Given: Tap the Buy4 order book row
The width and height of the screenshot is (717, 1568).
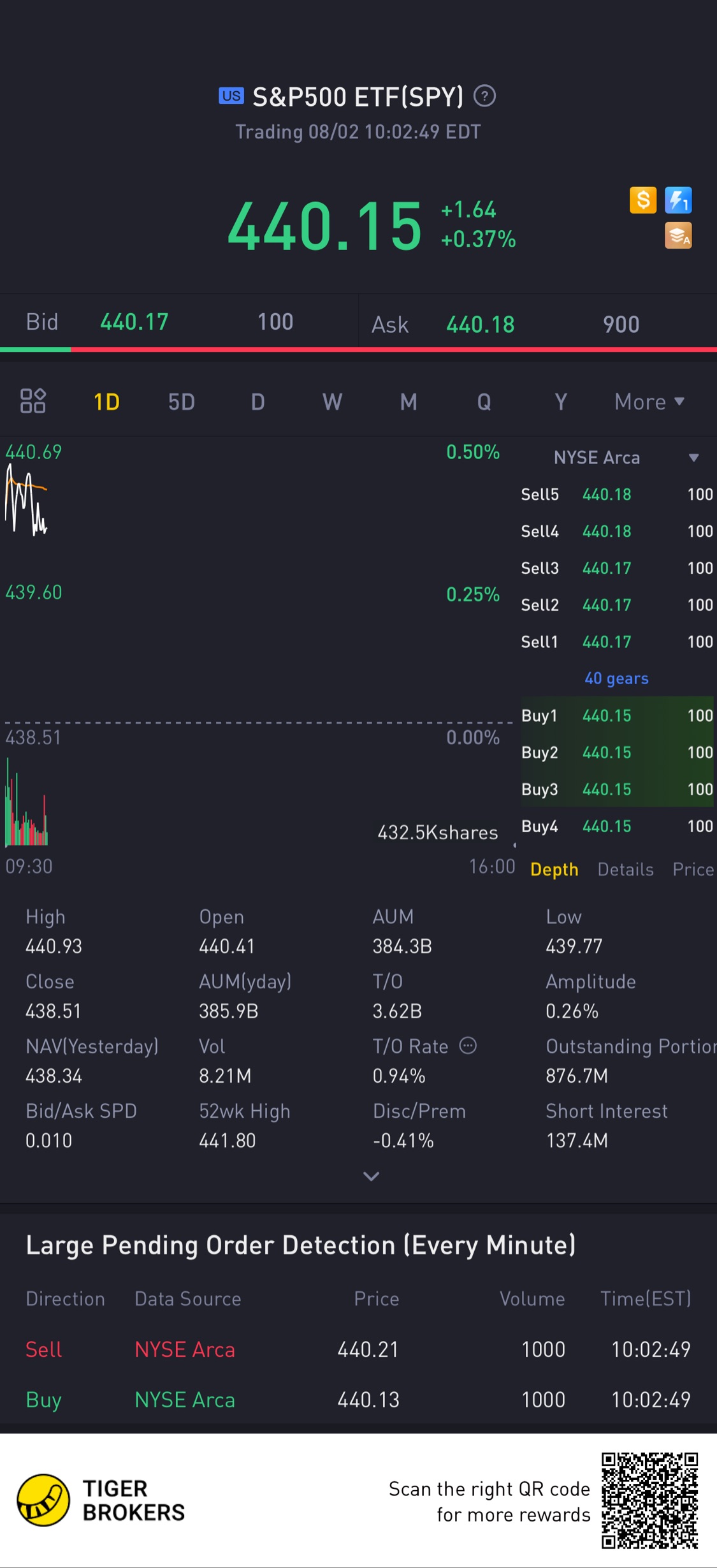Looking at the screenshot, I should point(617,826).
